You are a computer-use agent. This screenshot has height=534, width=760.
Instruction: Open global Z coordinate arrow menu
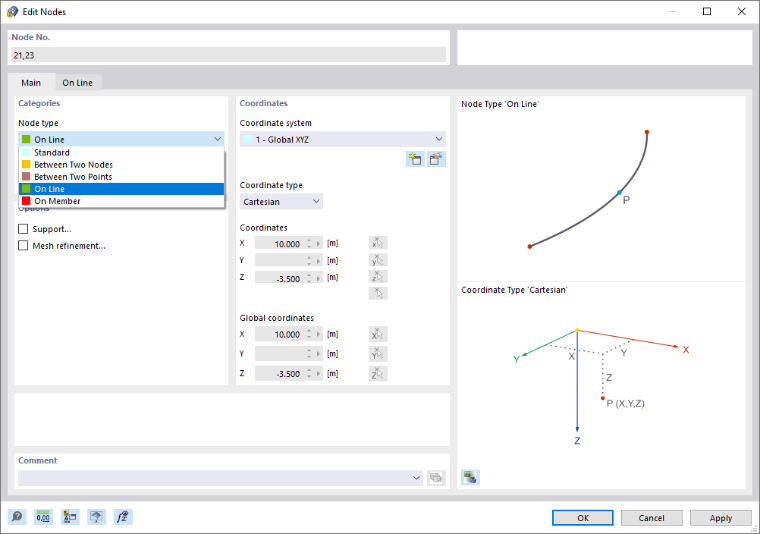click(318, 374)
